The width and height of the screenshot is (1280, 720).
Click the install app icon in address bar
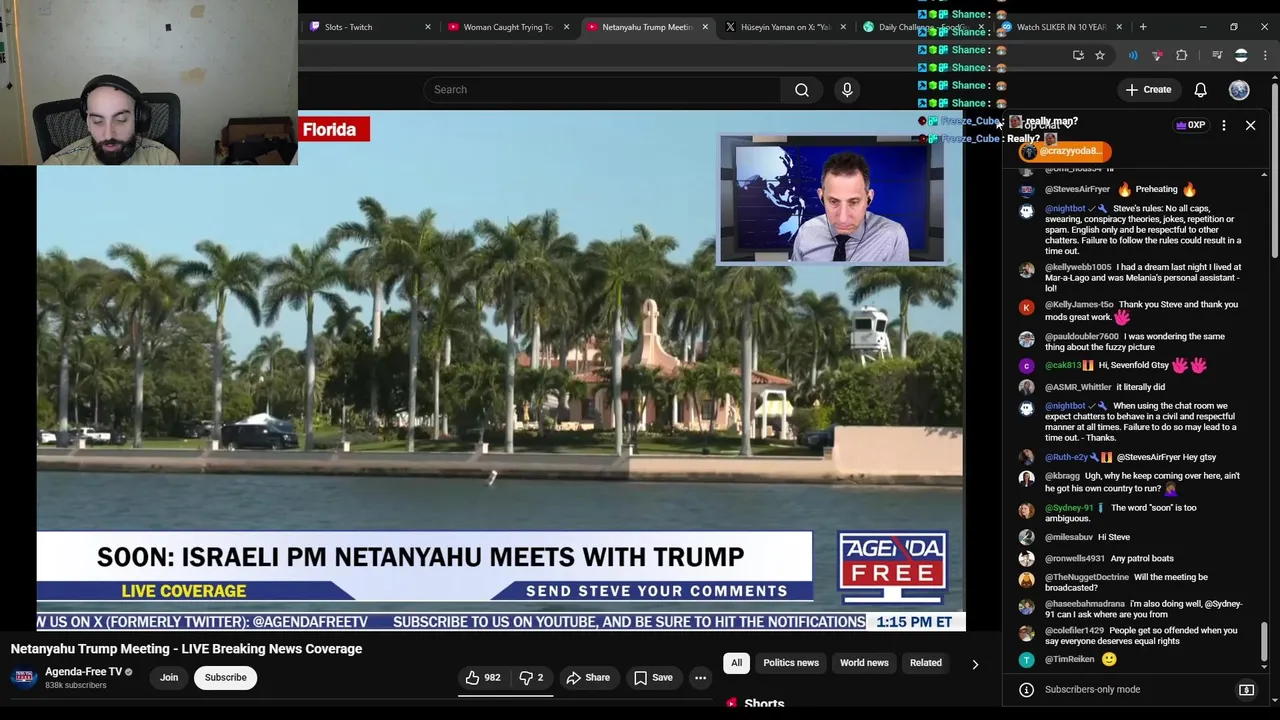coord(1078,55)
